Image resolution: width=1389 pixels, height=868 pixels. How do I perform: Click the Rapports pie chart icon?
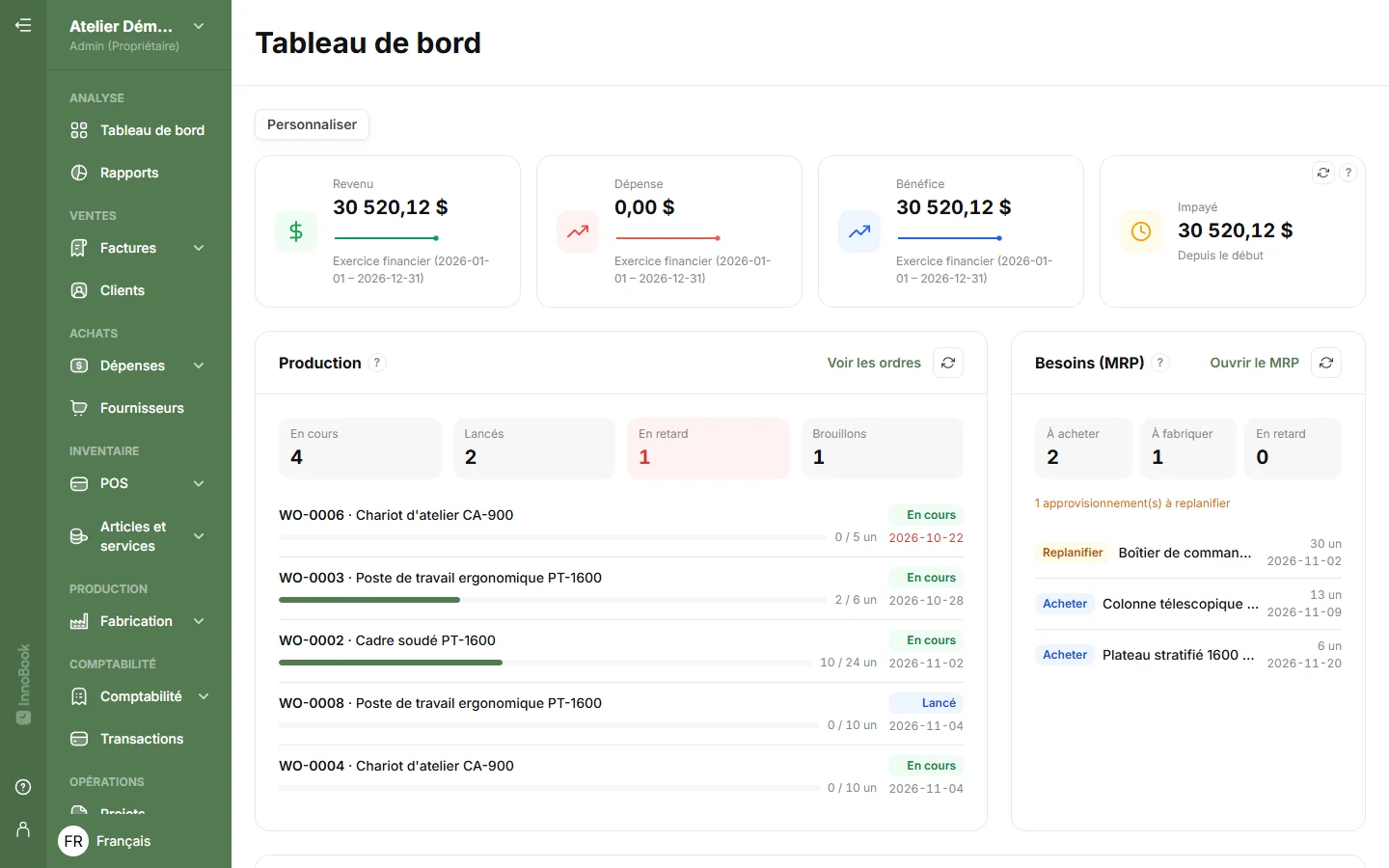[x=79, y=173]
